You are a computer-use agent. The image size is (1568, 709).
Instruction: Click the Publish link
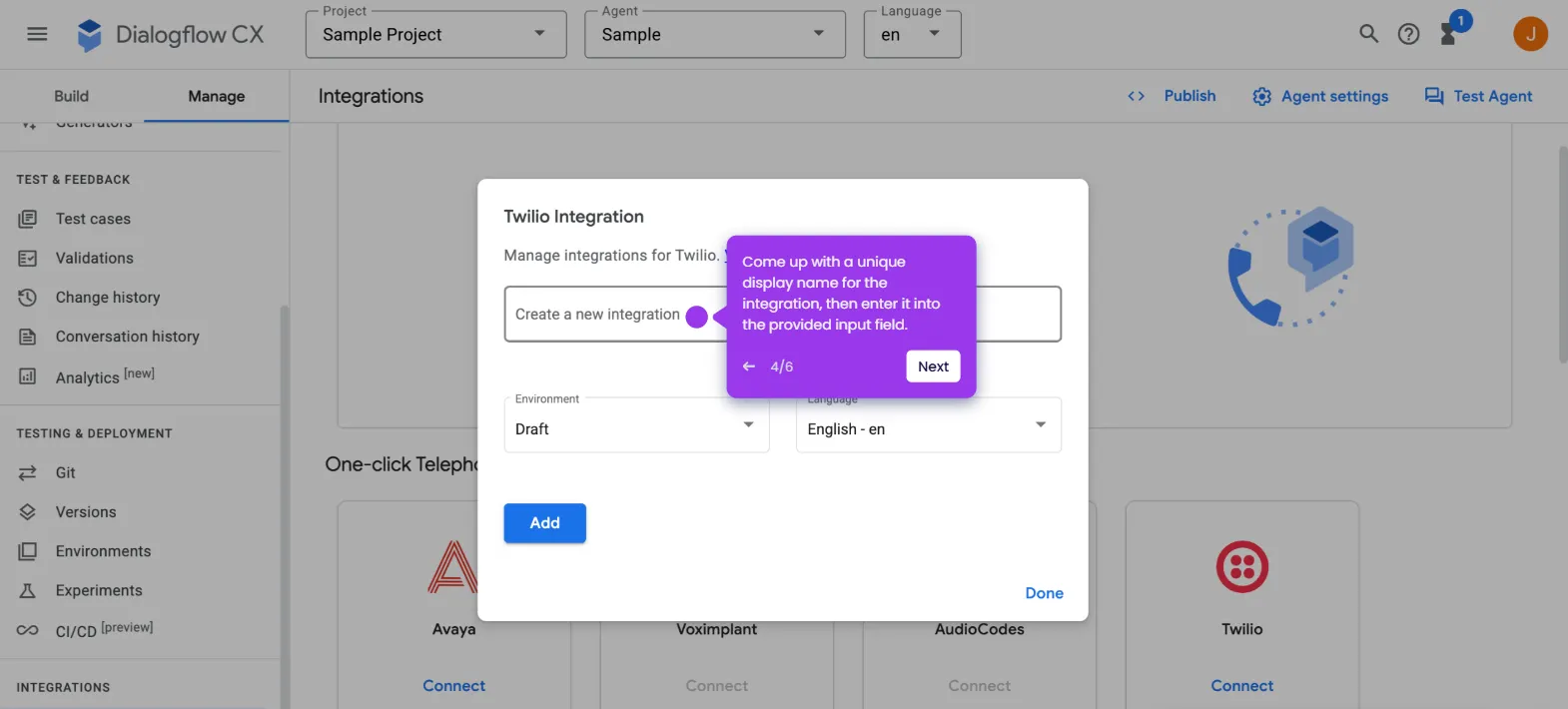[x=1189, y=96]
